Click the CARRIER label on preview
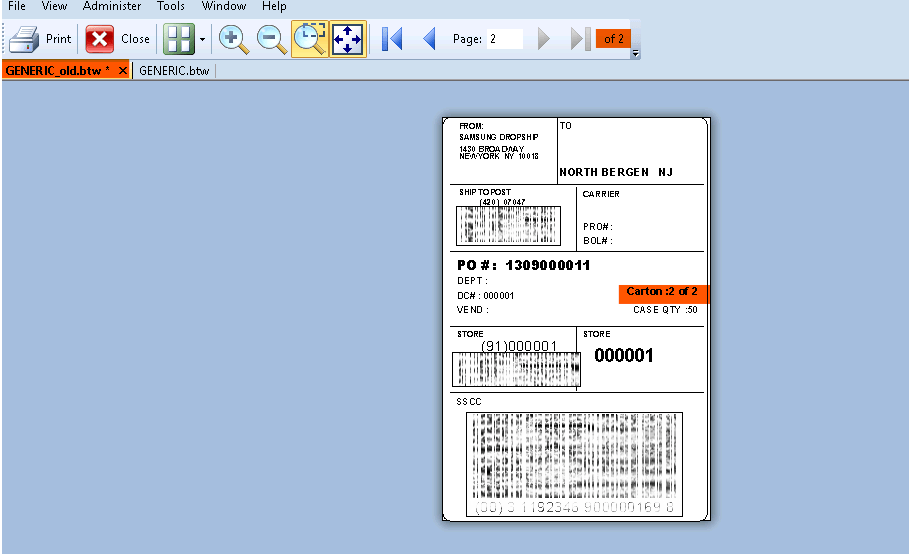909x554 pixels. (601, 194)
